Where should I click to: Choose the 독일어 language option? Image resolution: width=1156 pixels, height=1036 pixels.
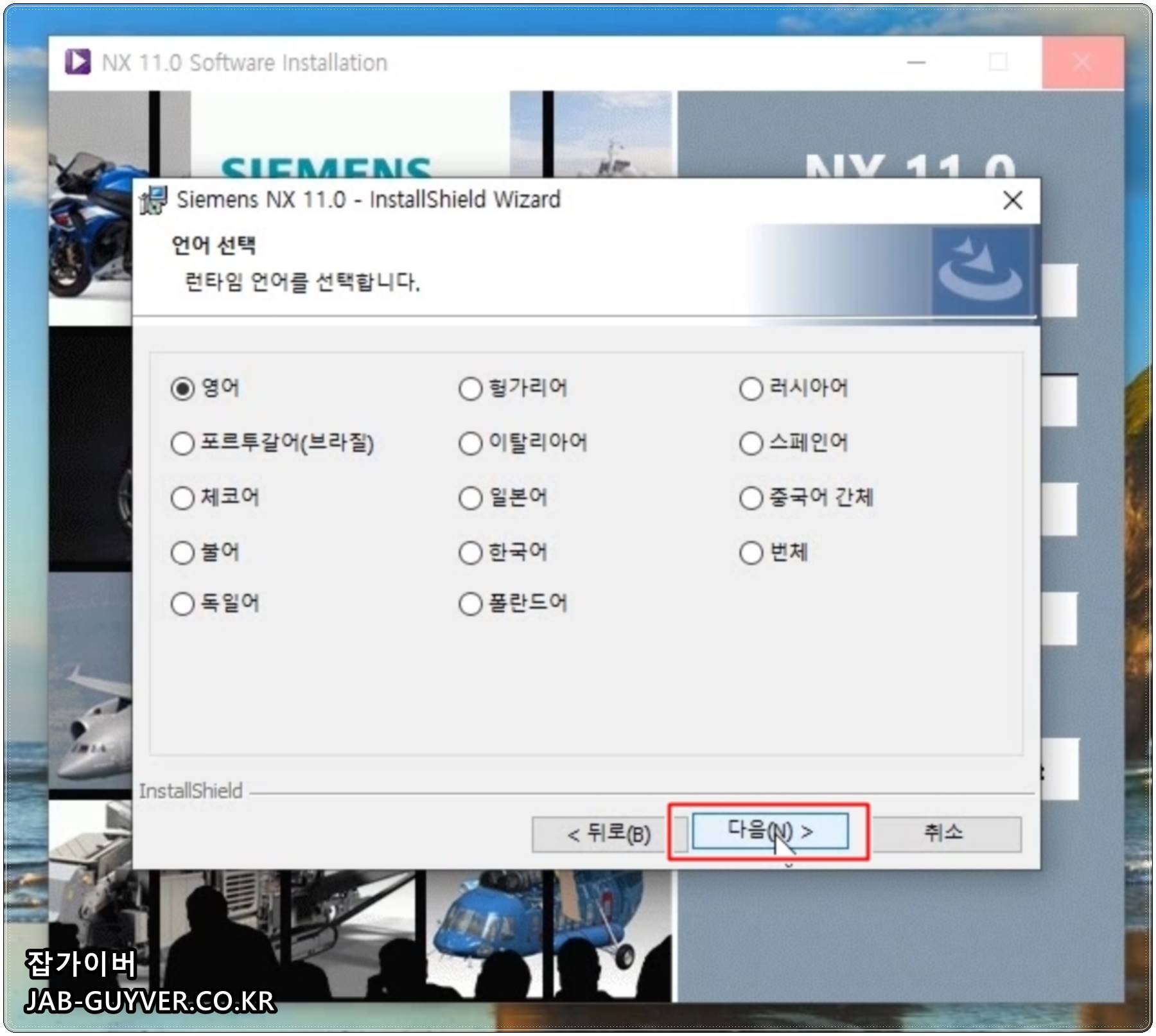pyautogui.click(x=183, y=604)
